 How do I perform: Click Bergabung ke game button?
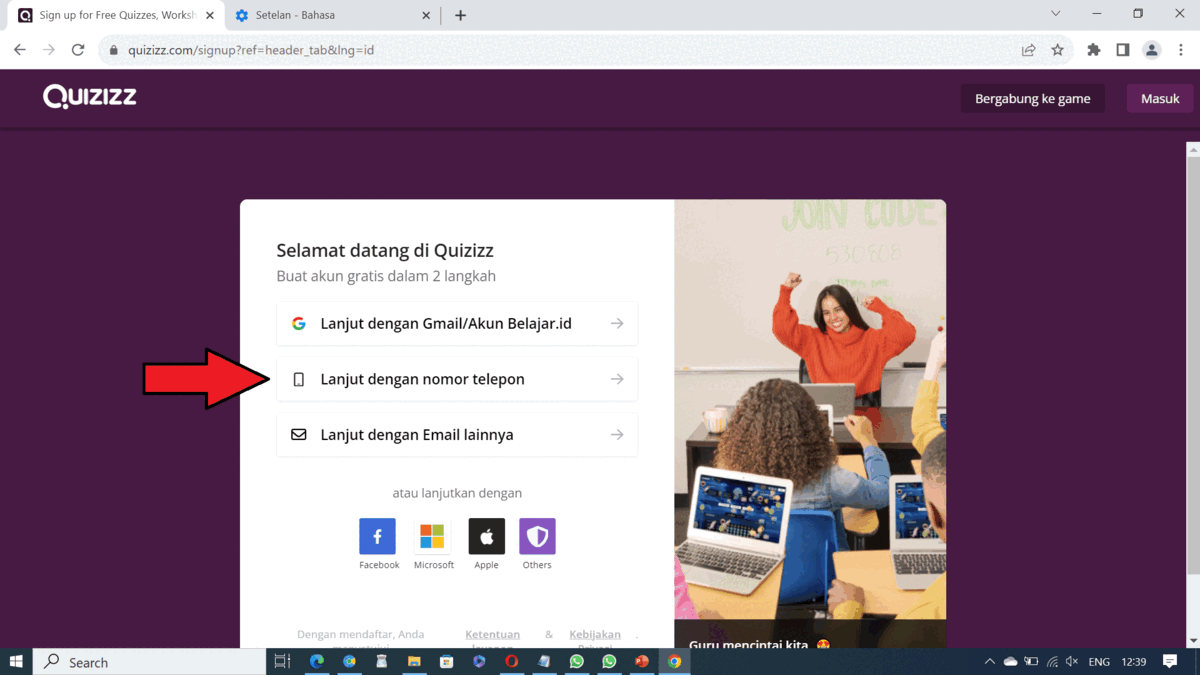(x=1033, y=98)
